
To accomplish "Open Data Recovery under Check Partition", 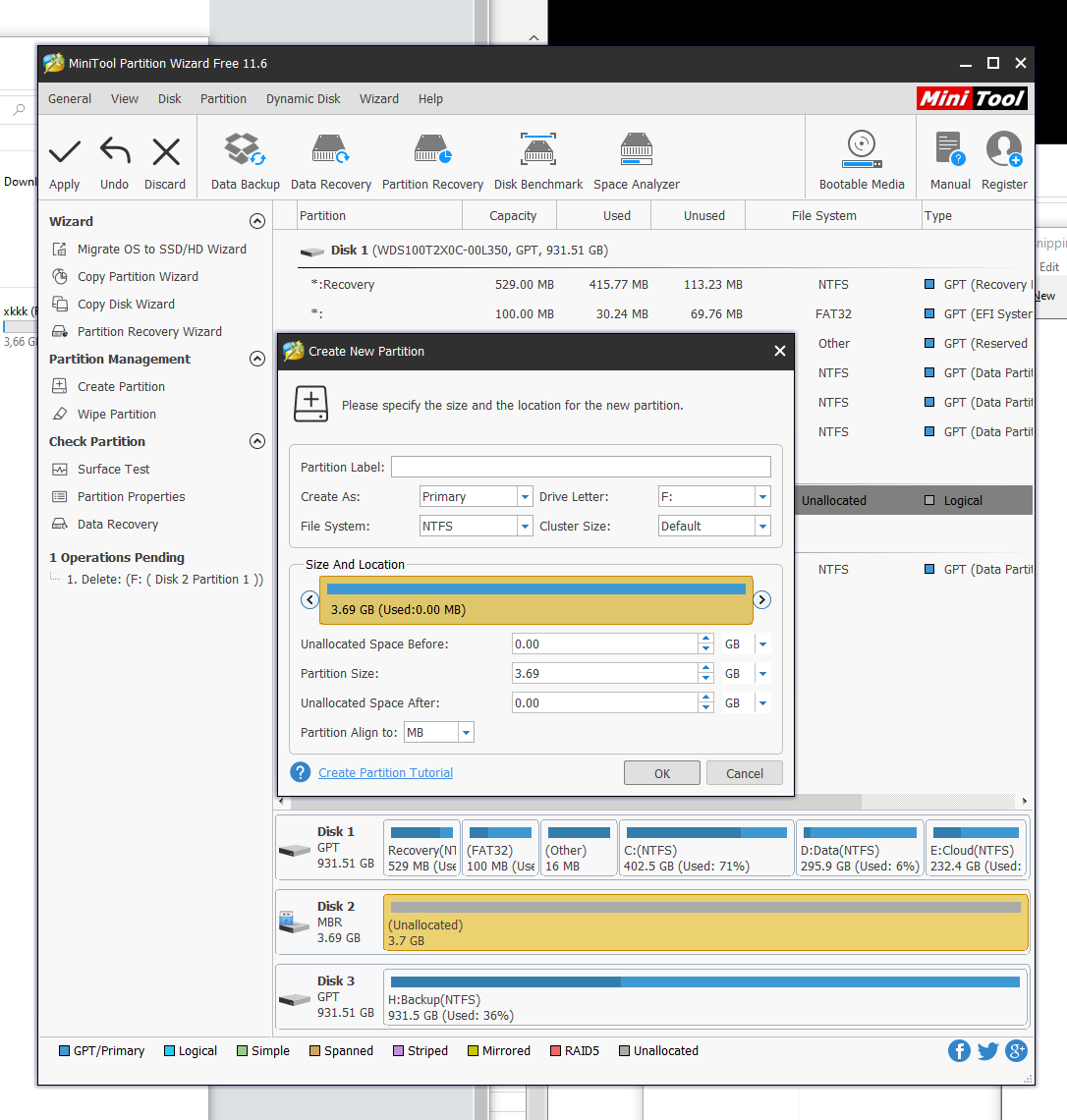I will (105, 525).
